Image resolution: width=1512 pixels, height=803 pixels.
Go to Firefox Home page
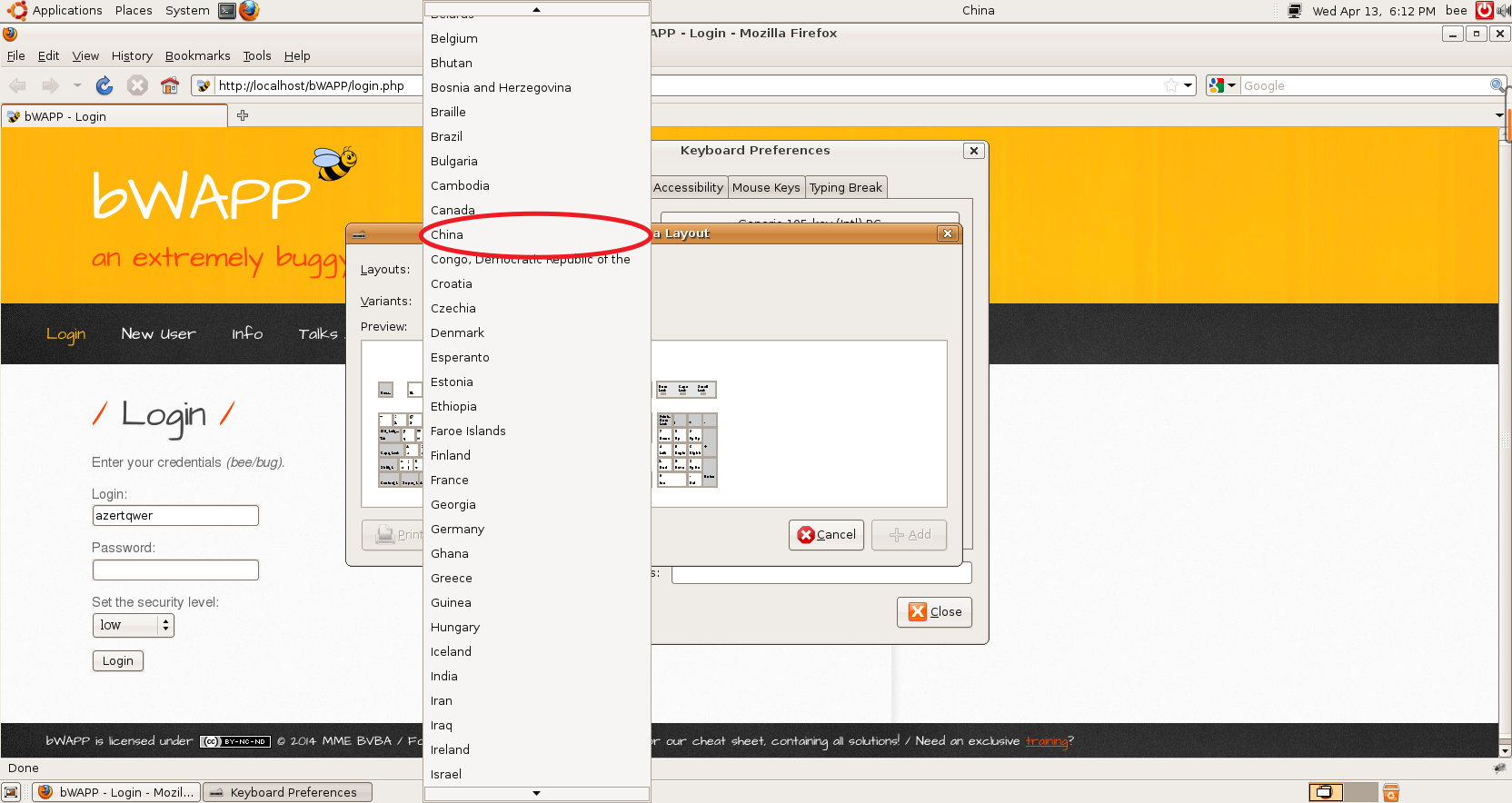[170, 85]
